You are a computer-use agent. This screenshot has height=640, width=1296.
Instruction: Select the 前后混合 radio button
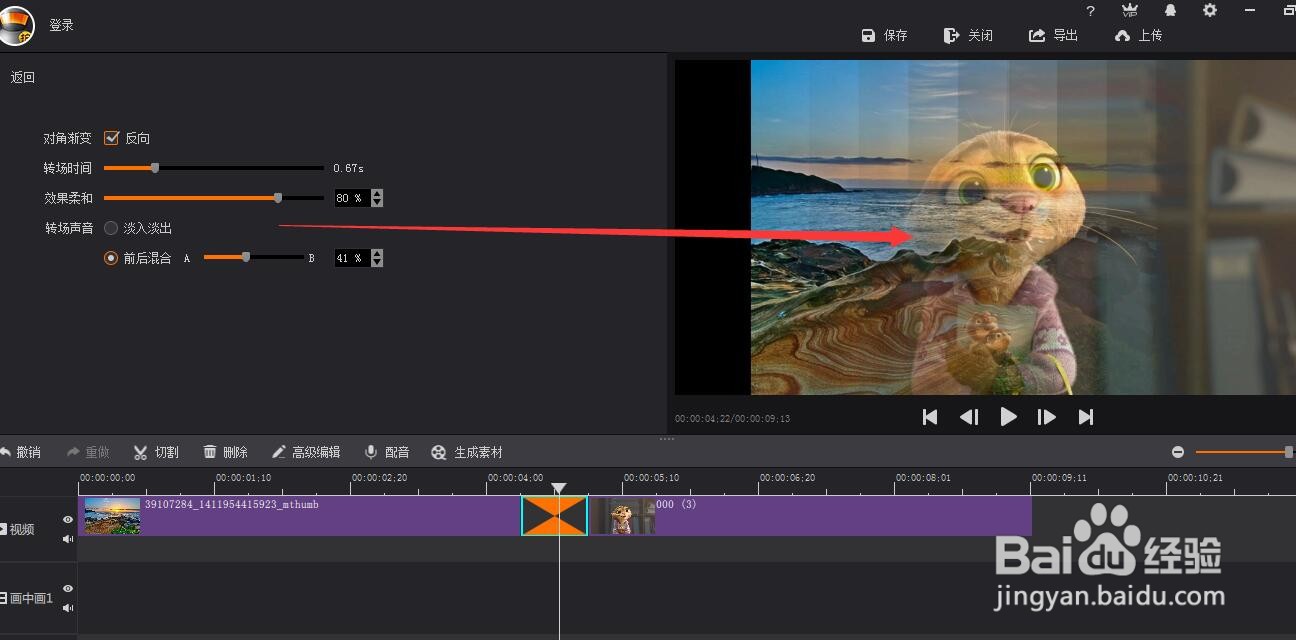(x=111, y=258)
